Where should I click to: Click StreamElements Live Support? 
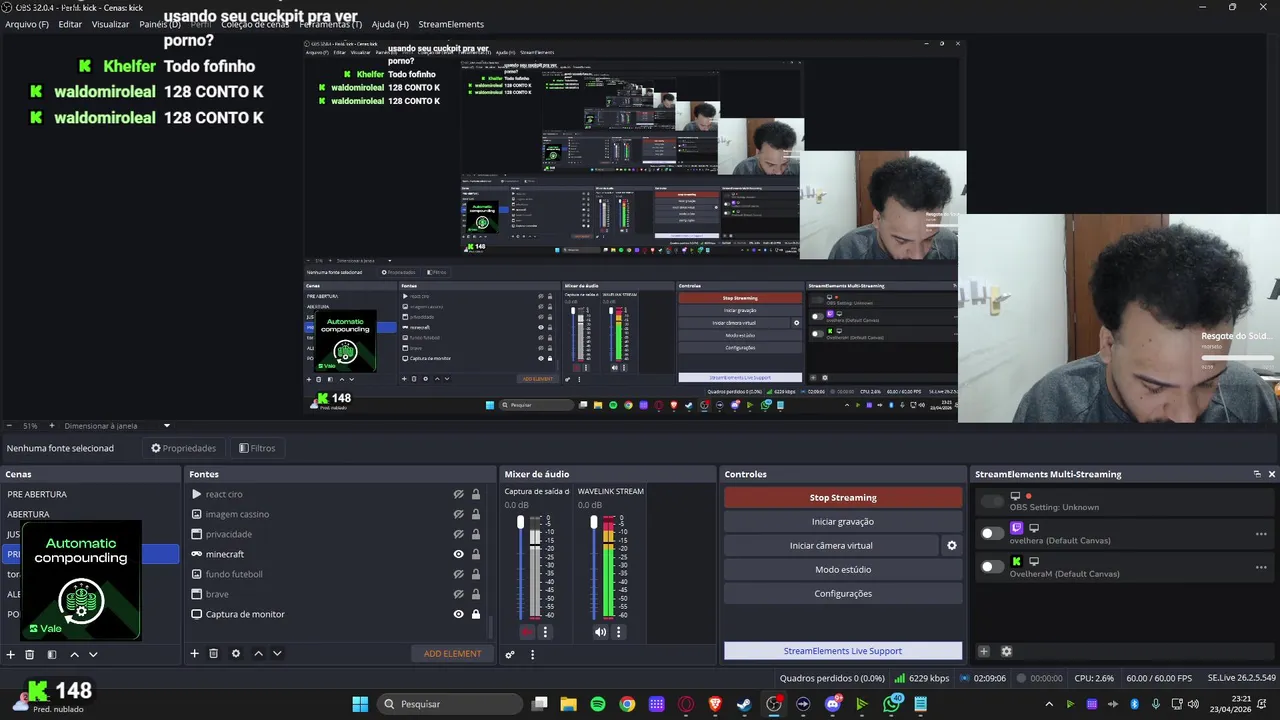843,651
